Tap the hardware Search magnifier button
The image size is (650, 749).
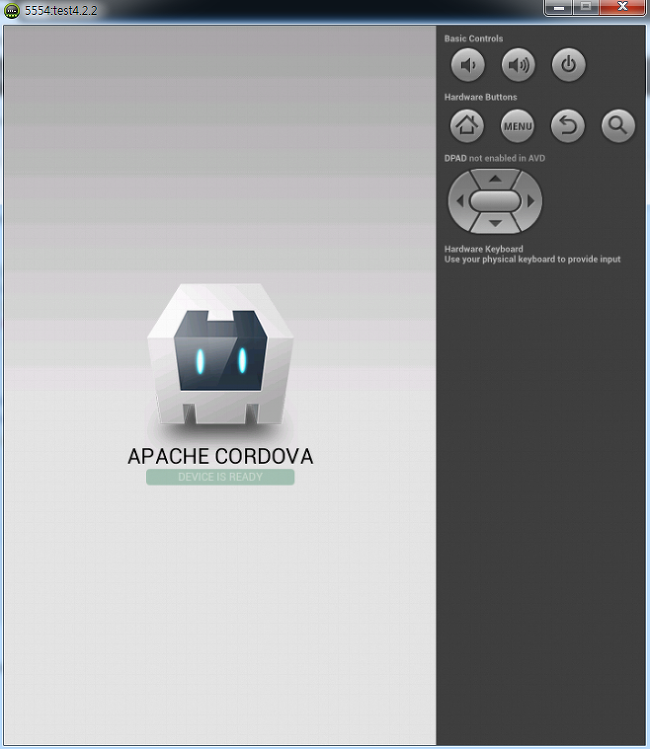tap(618, 126)
